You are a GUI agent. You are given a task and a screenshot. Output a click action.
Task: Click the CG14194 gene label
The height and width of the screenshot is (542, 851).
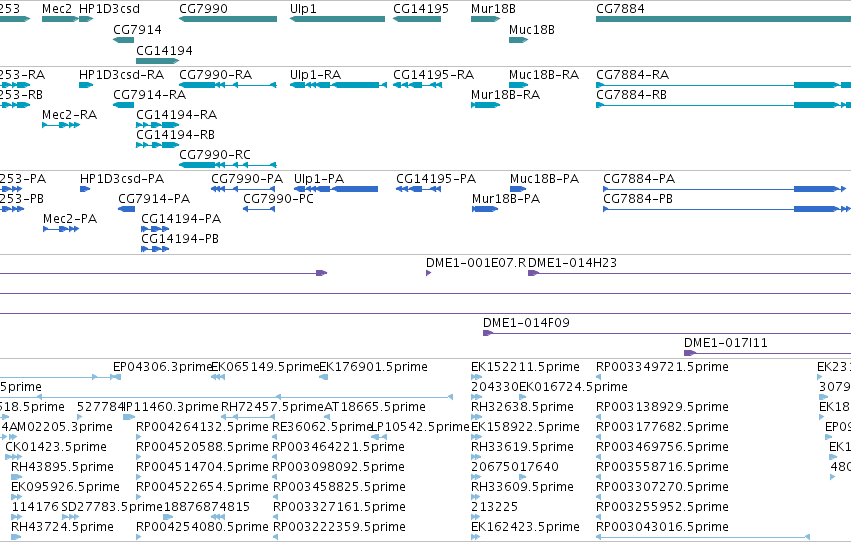[x=164, y=50]
